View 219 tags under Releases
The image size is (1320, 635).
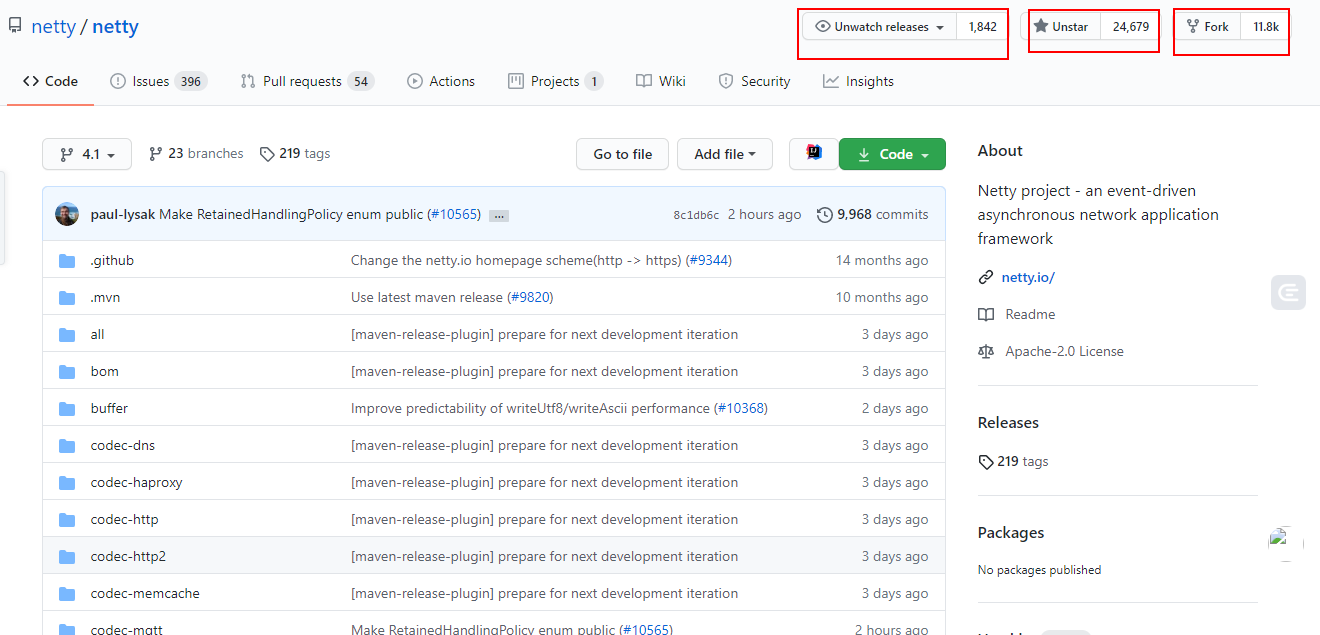tap(1013, 461)
